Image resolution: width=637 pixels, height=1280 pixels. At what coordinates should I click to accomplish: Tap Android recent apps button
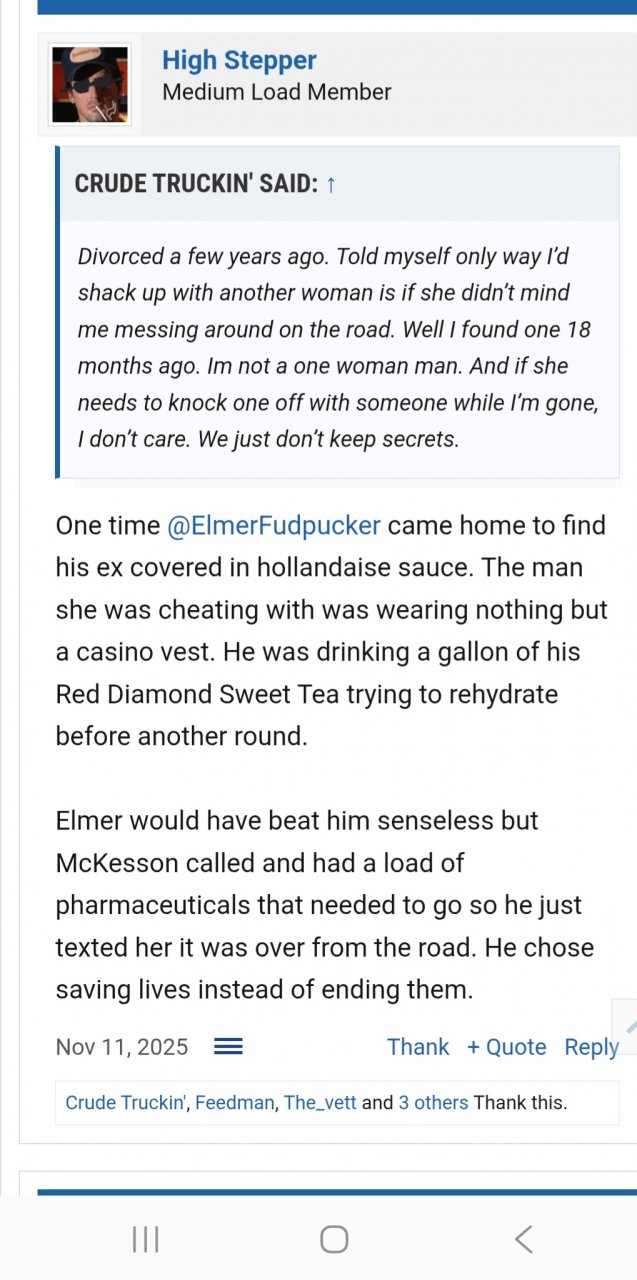point(146,1240)
